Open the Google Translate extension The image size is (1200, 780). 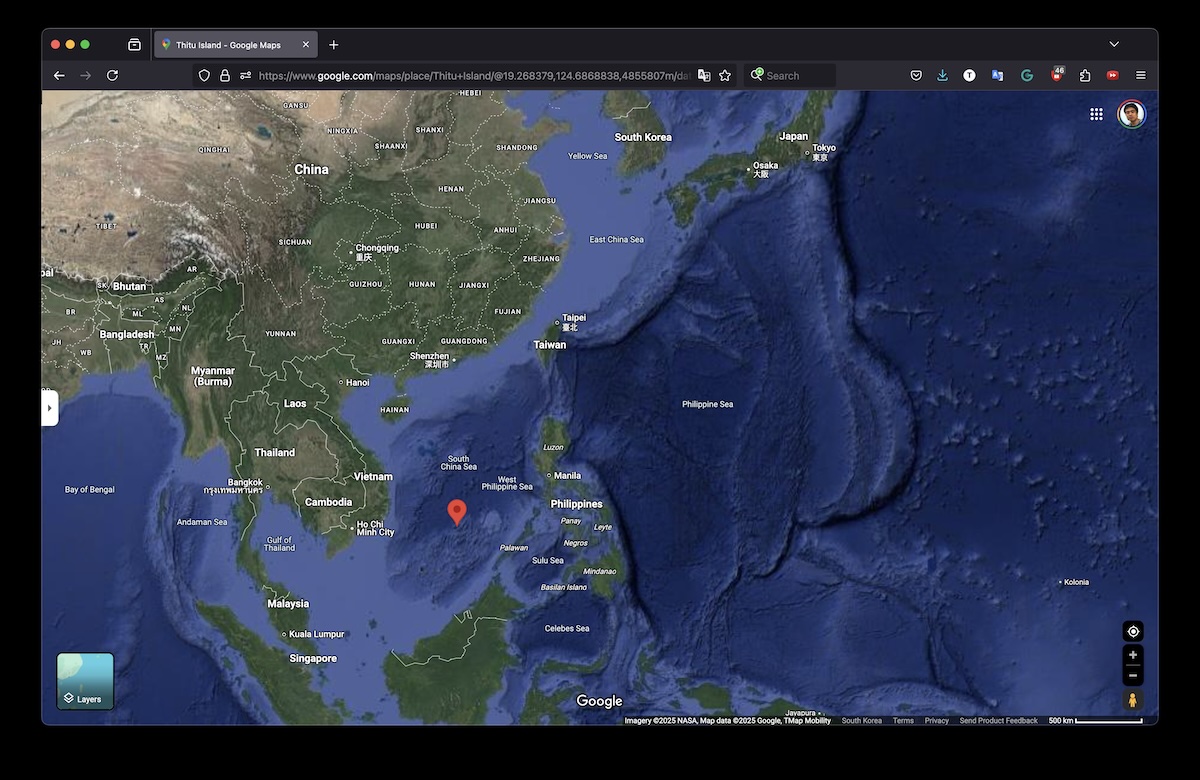[997, 75]
